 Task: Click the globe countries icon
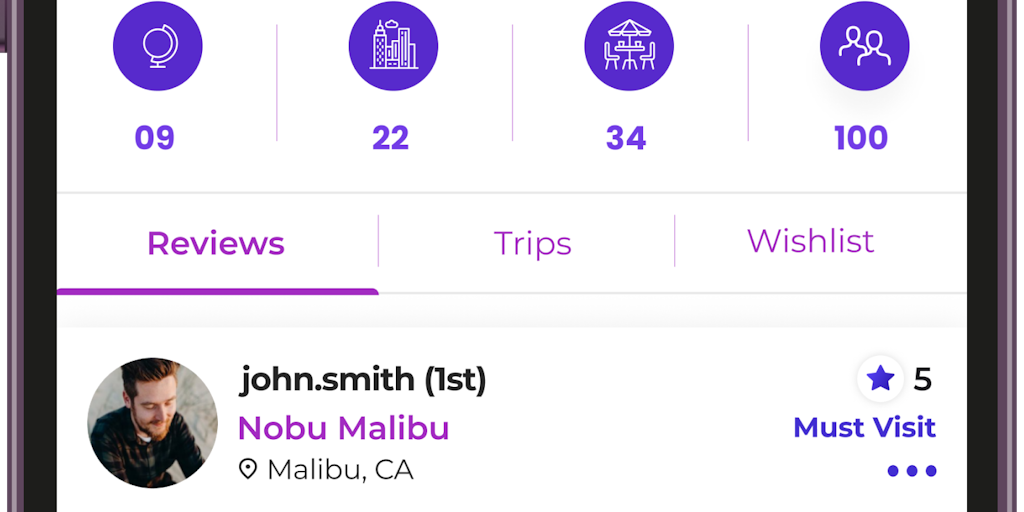[x=158, y=46]
